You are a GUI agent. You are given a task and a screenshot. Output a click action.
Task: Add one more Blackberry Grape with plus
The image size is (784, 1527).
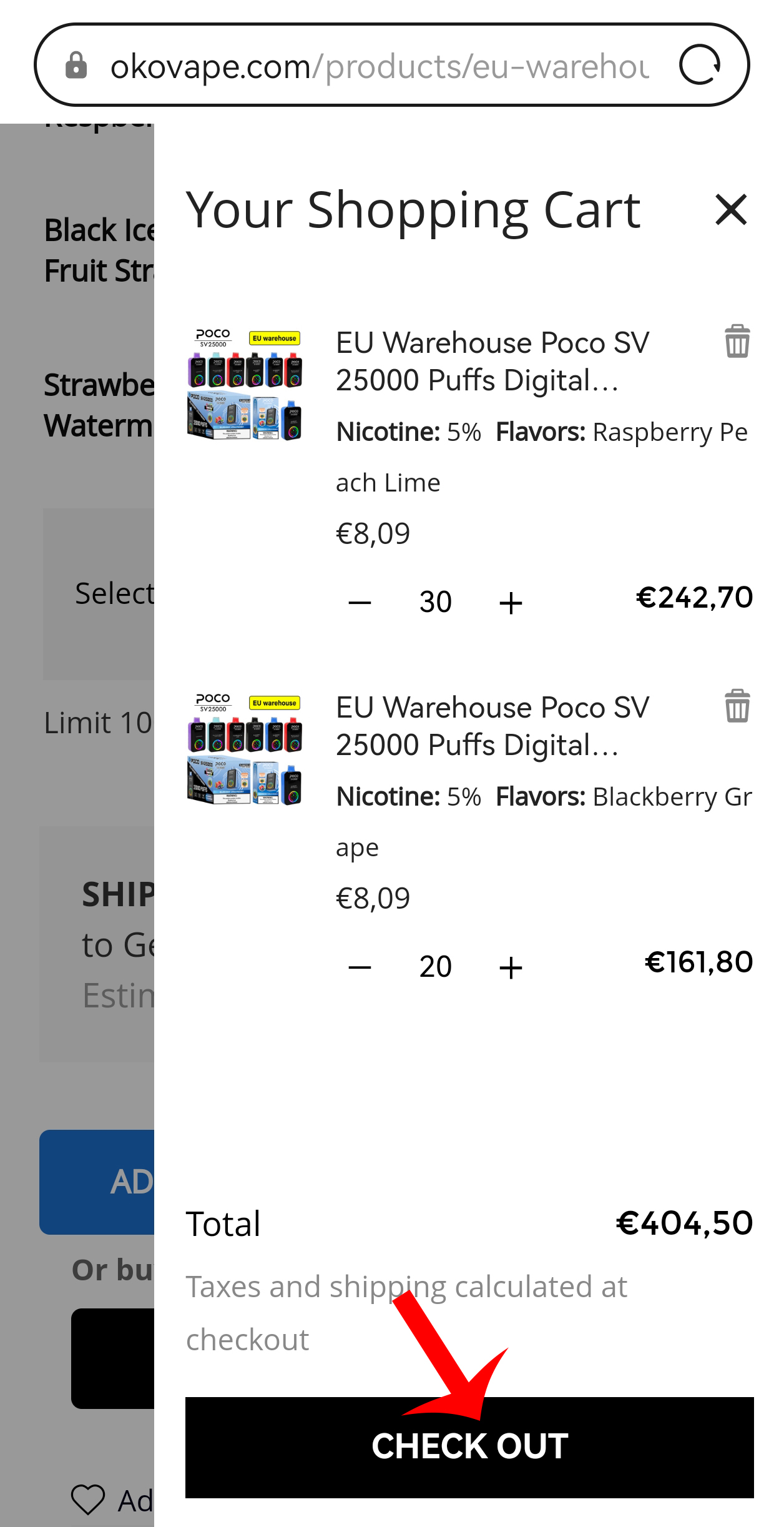(511, 967)
